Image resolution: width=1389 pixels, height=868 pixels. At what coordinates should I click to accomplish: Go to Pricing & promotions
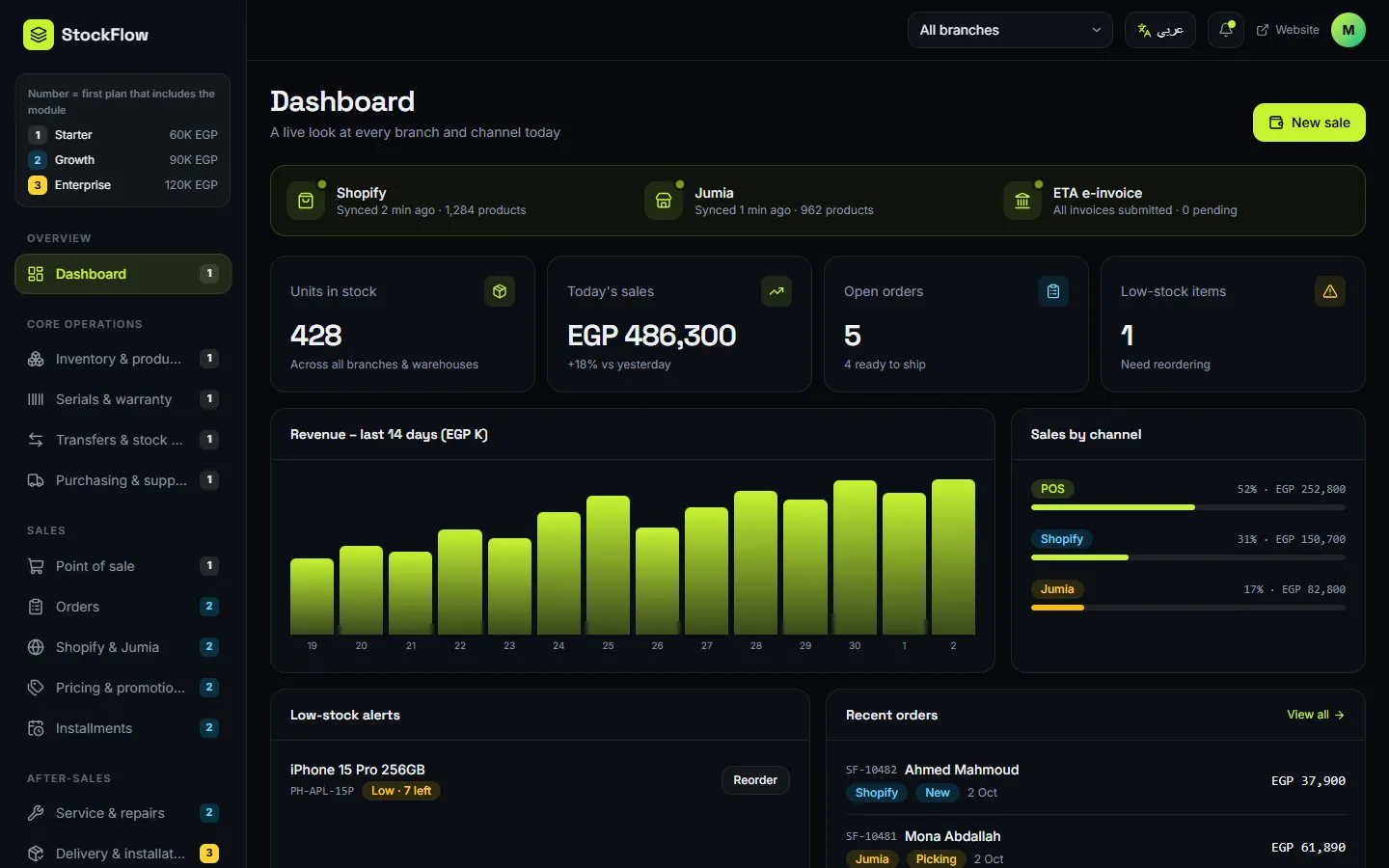click(123, 688)
